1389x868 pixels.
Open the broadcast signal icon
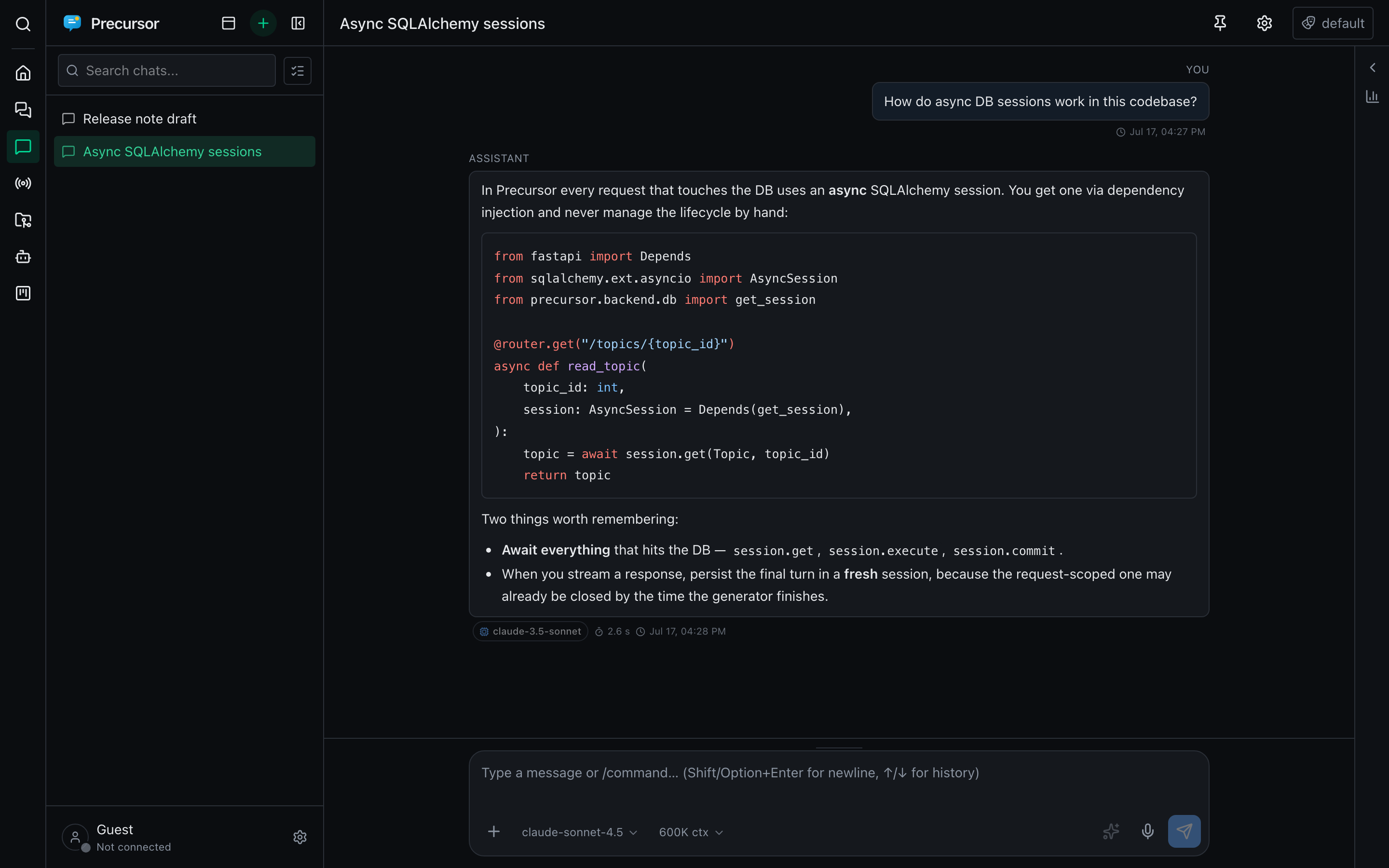click(x=23, y=183)
